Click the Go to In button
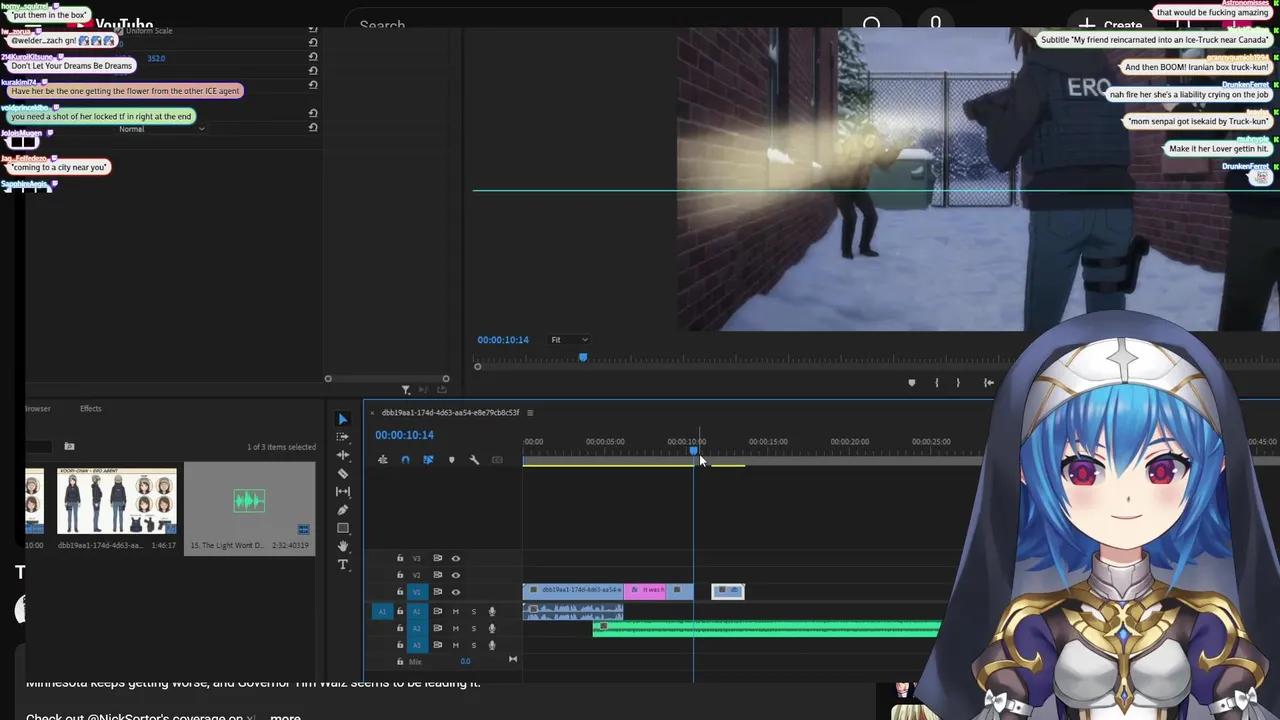 [x=989, y=382]
